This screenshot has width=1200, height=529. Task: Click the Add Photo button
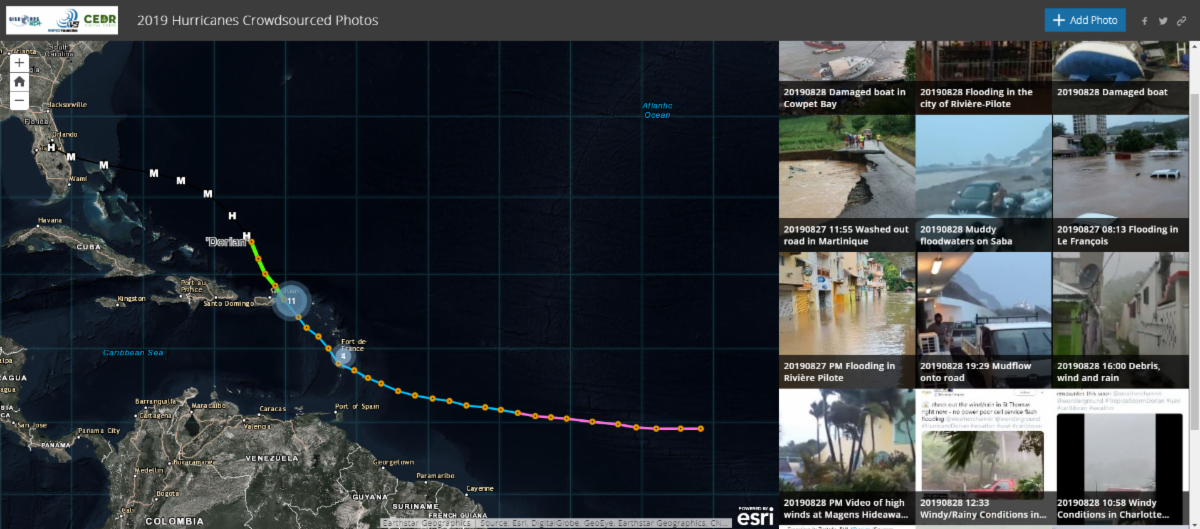coord(1085,20)
